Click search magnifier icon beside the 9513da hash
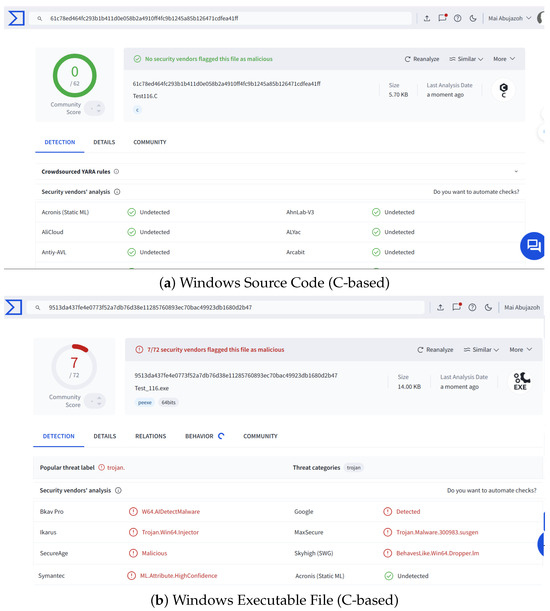This screenshot has width=550, height=611. click(x=38, y=307)
